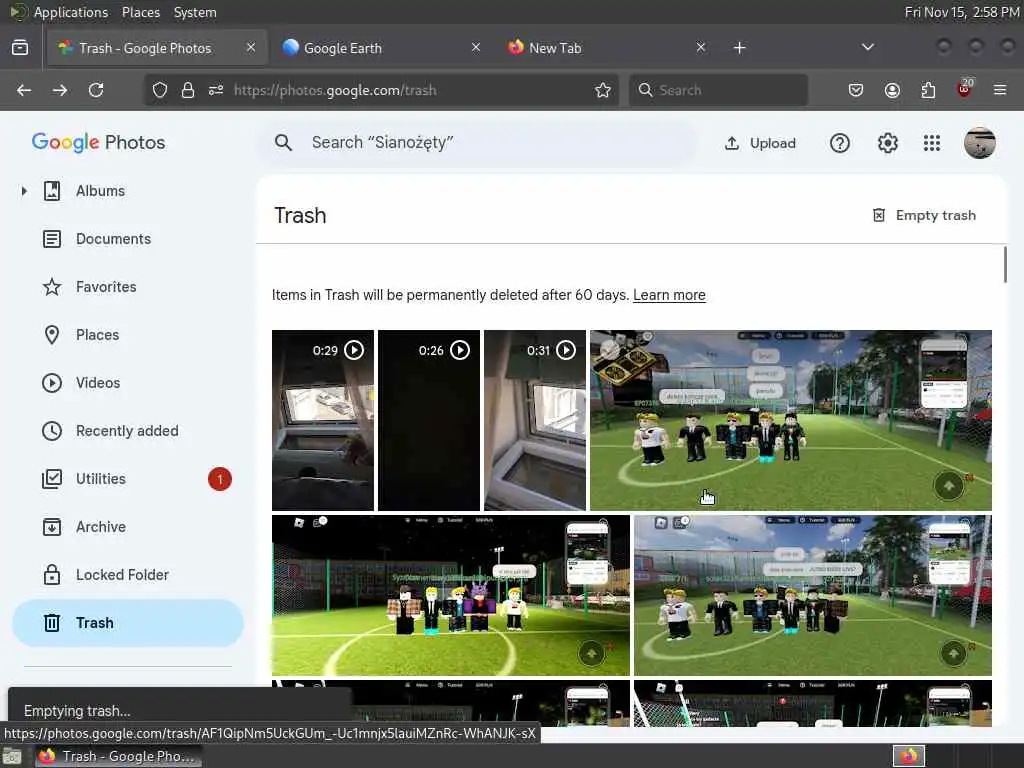
Task: Click the Photos search field
Action: 477,142
